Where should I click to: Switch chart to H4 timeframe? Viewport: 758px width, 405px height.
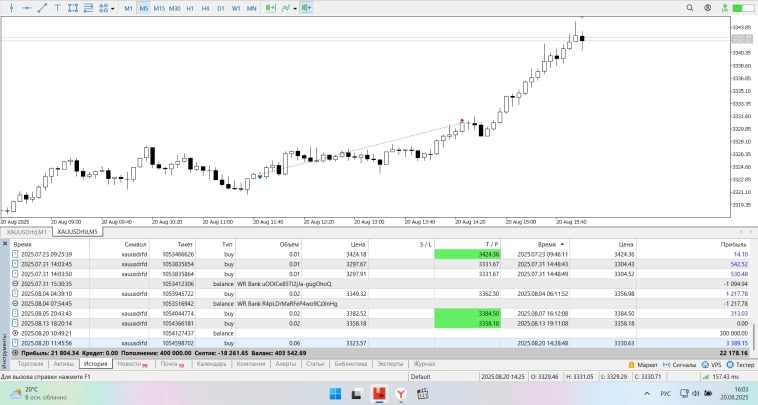205,8
